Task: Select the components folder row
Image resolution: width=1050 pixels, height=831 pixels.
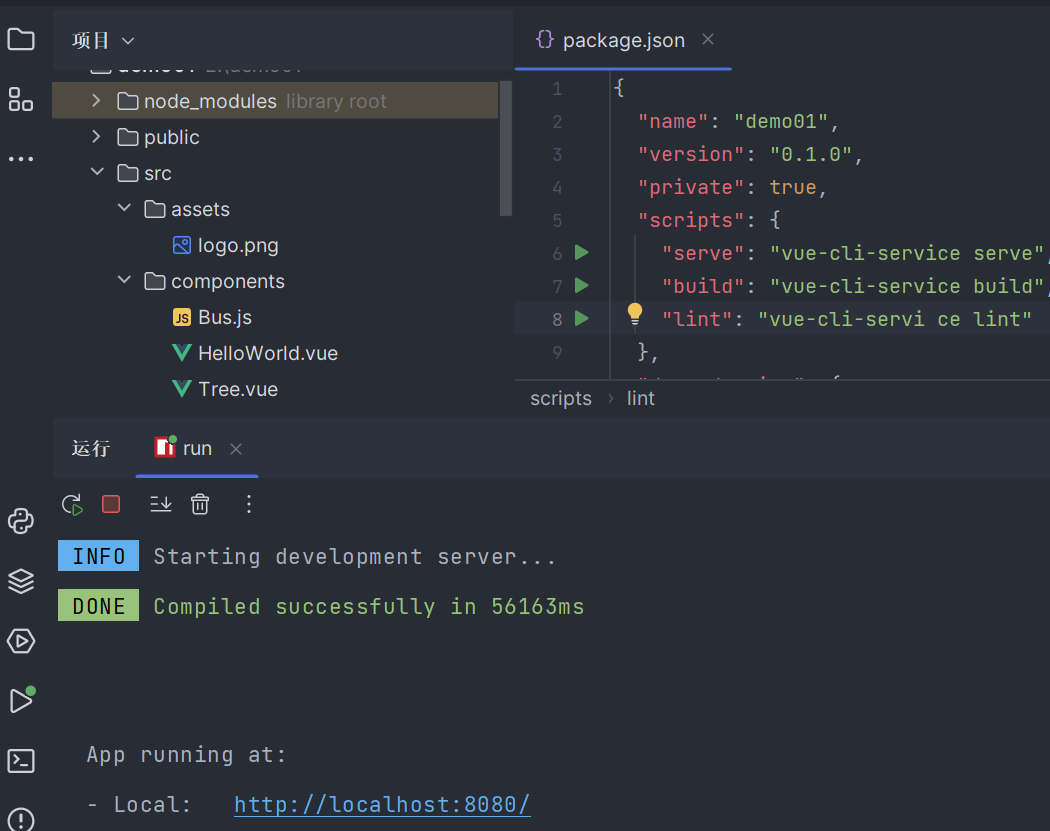Action: point(275,281)
